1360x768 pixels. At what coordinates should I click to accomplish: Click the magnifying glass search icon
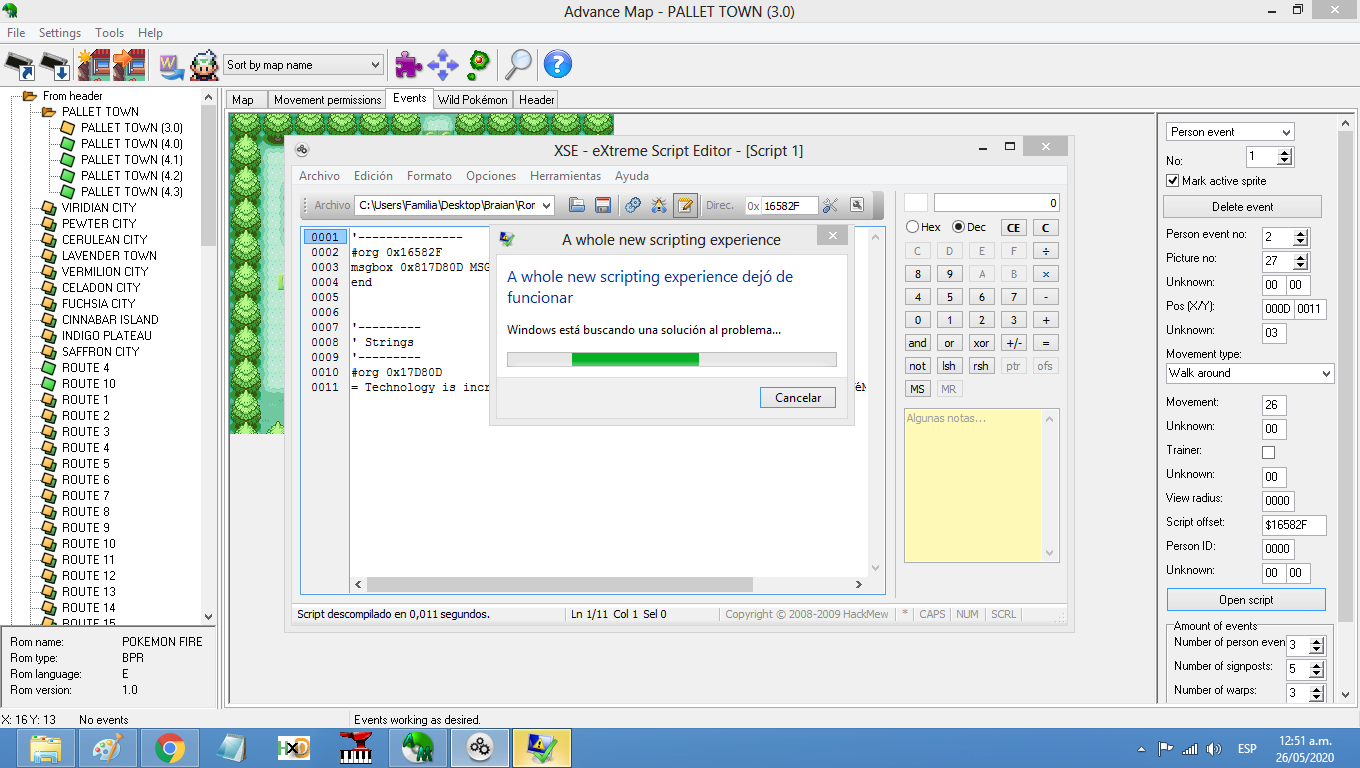point(517,65)
